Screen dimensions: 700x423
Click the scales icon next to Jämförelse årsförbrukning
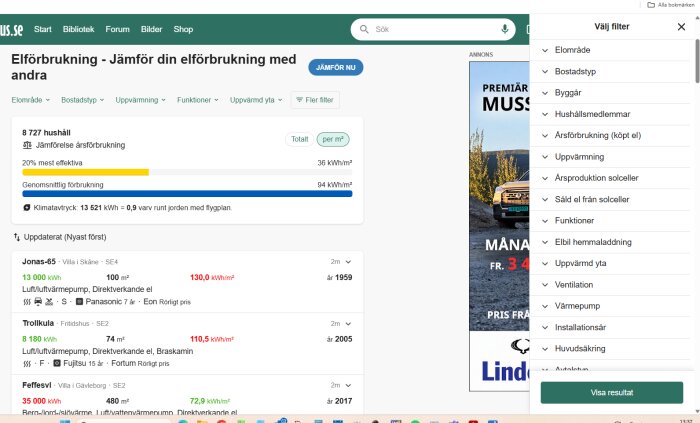pyautogui.click(x=27, y=145)
